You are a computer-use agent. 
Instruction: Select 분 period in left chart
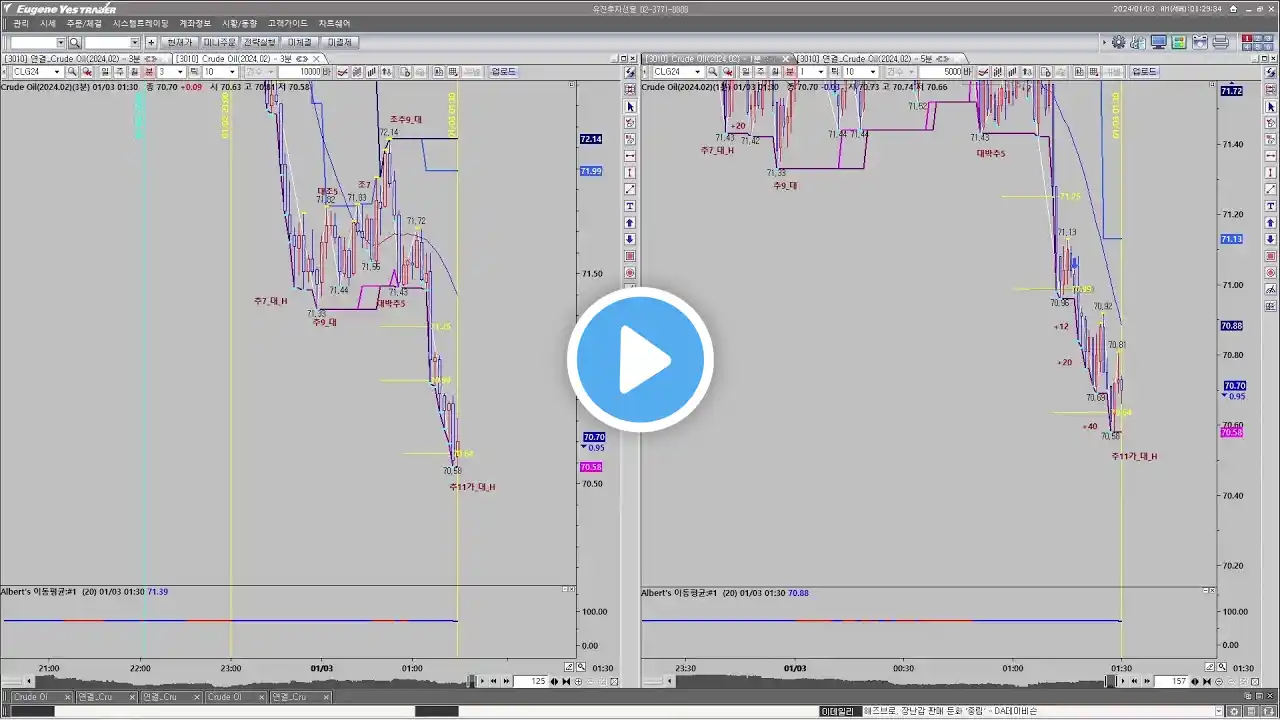point(148,71)
